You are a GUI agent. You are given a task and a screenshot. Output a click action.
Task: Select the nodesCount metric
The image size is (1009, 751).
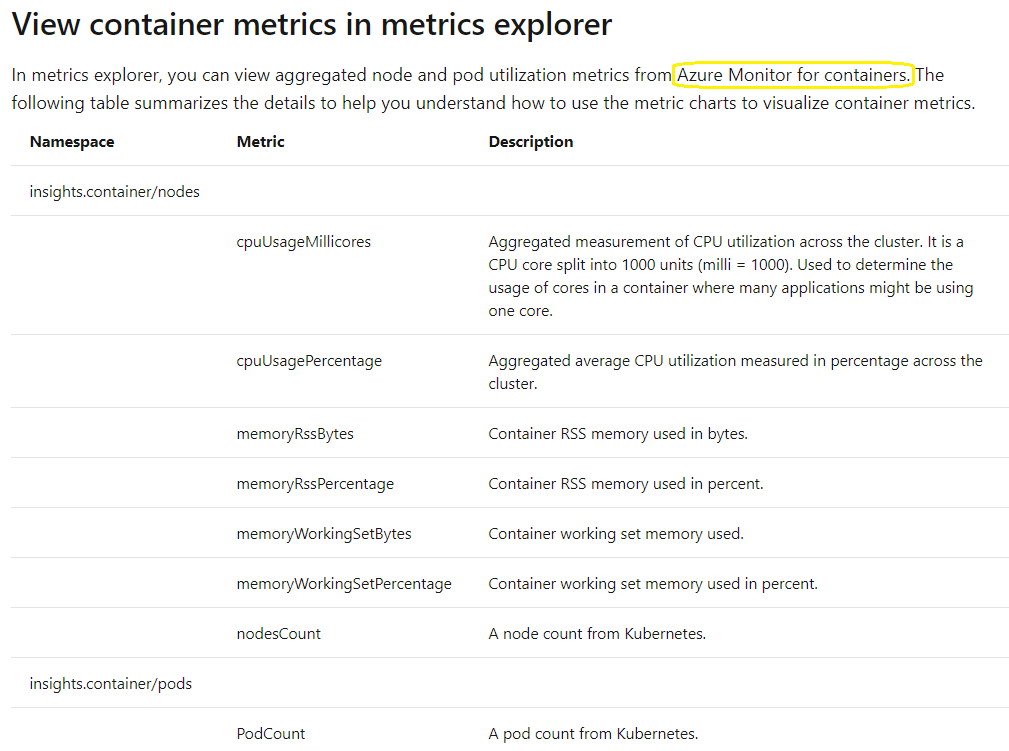(x=278, y=633)
